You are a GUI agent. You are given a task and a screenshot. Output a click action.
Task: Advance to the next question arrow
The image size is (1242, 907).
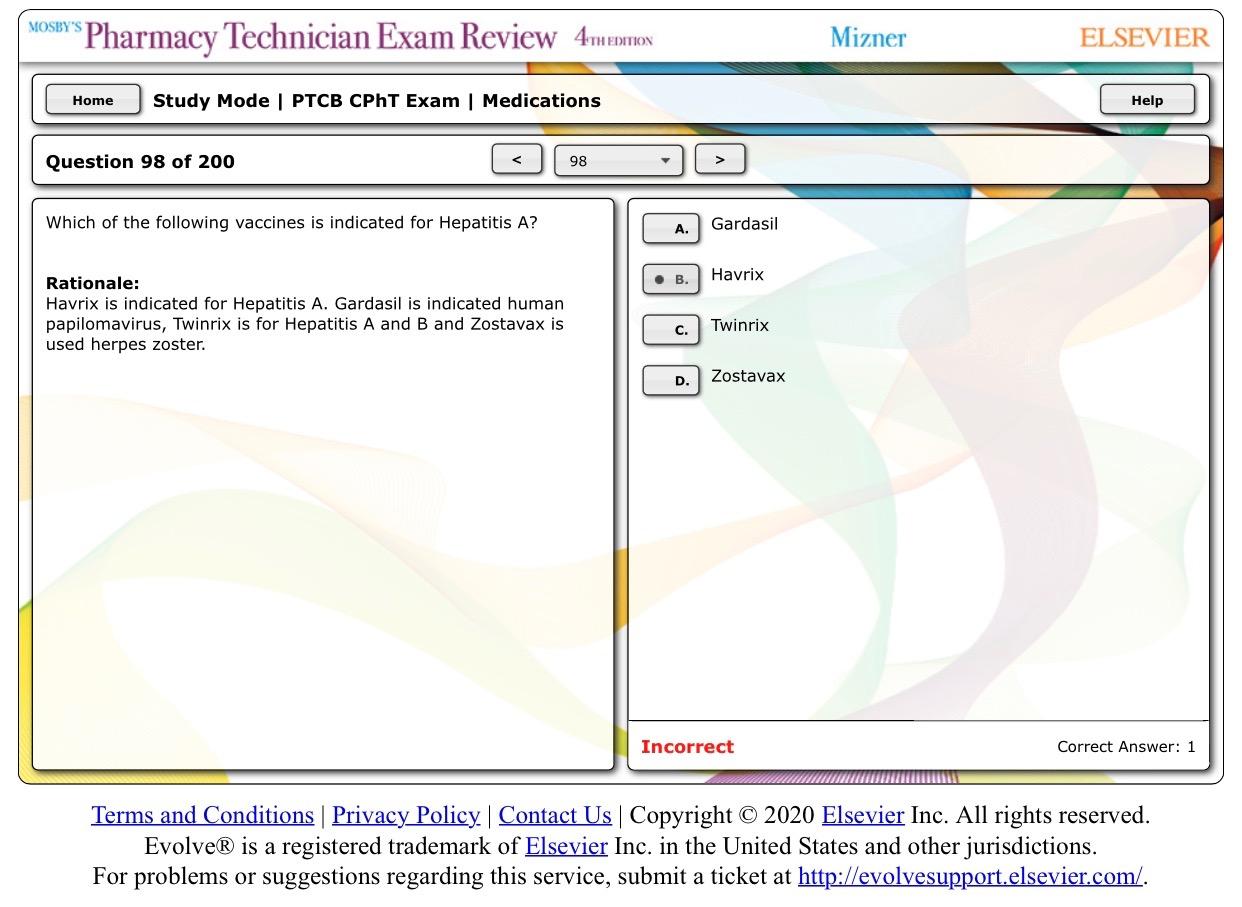720,160
